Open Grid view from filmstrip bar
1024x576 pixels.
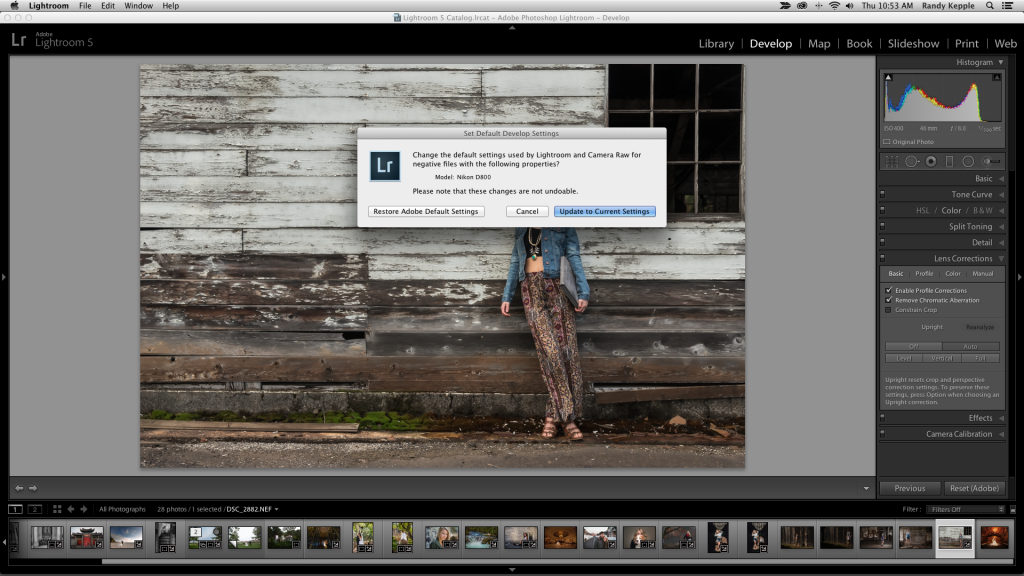click(x=57, y=509)
